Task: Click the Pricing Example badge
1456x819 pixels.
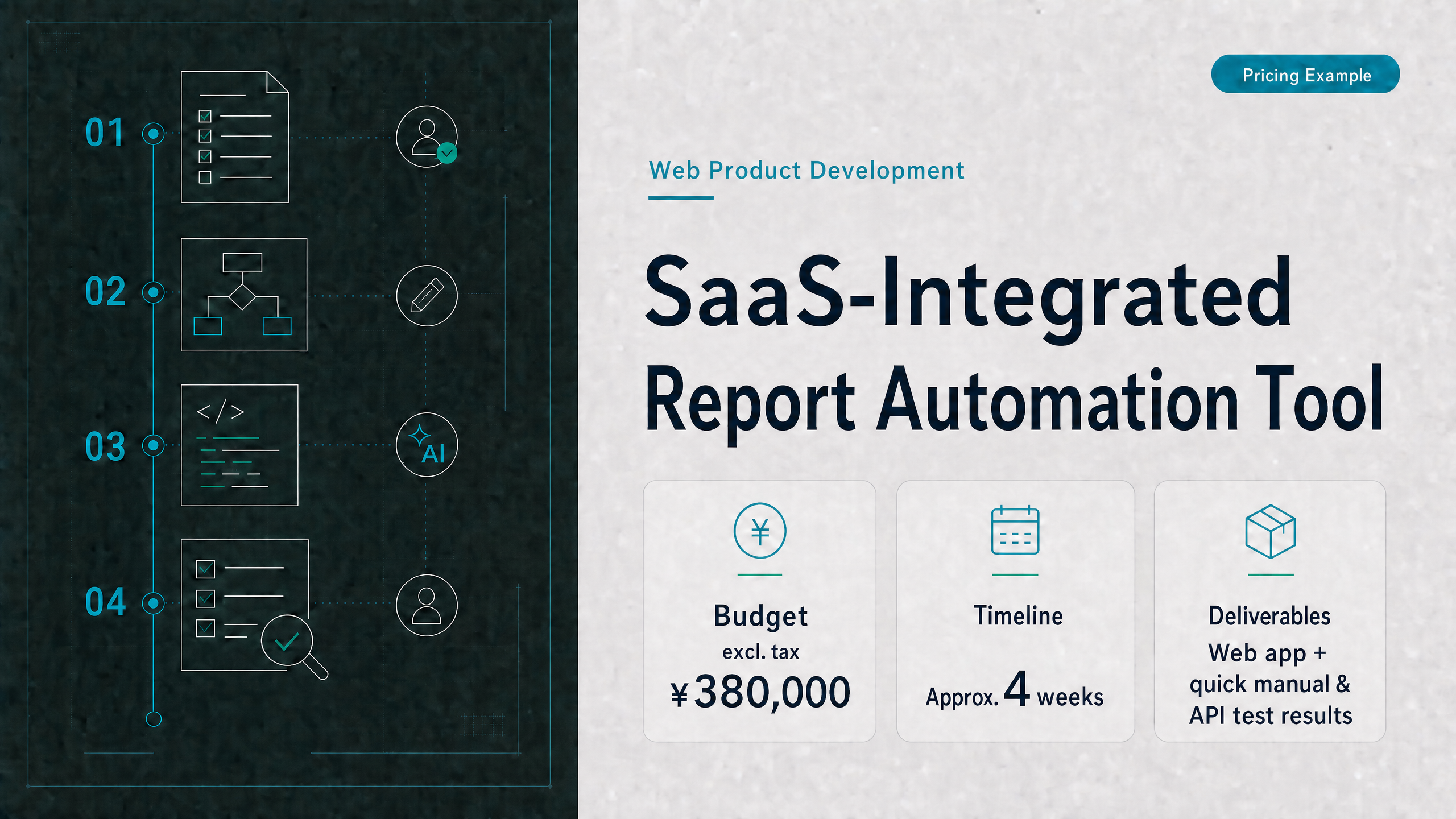Action: coord(1305,74)
